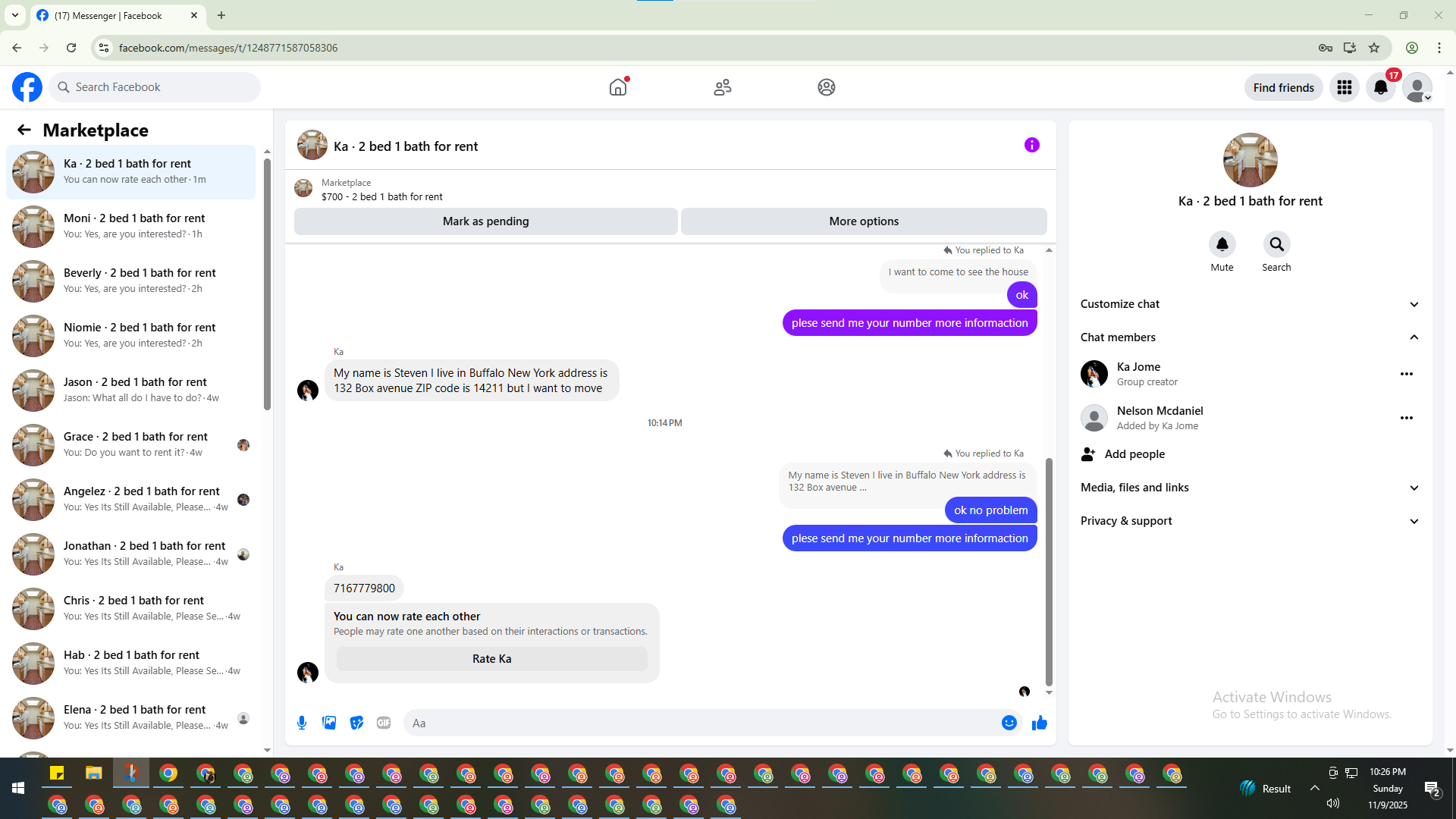Image resolution: width=1456 pixels, height=819 pixels.
Task: Open the Hab 2 bed 1 bath chat
Action: click(131, 664)
